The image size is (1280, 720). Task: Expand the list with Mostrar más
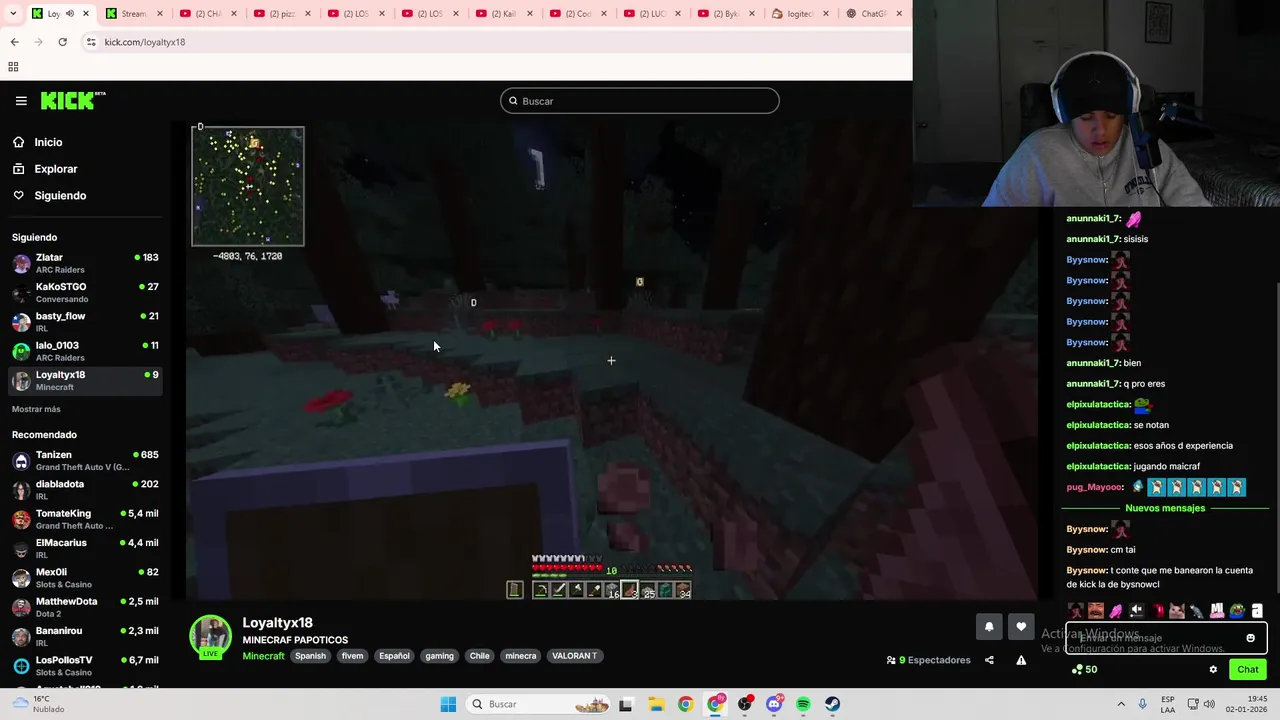tap(36, 409)
